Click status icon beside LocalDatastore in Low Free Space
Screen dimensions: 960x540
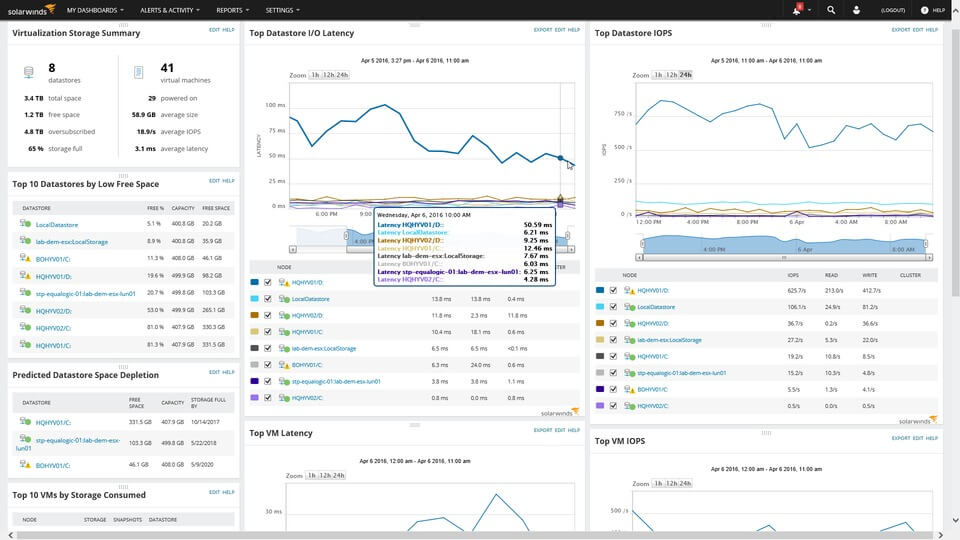pos(25,223)
